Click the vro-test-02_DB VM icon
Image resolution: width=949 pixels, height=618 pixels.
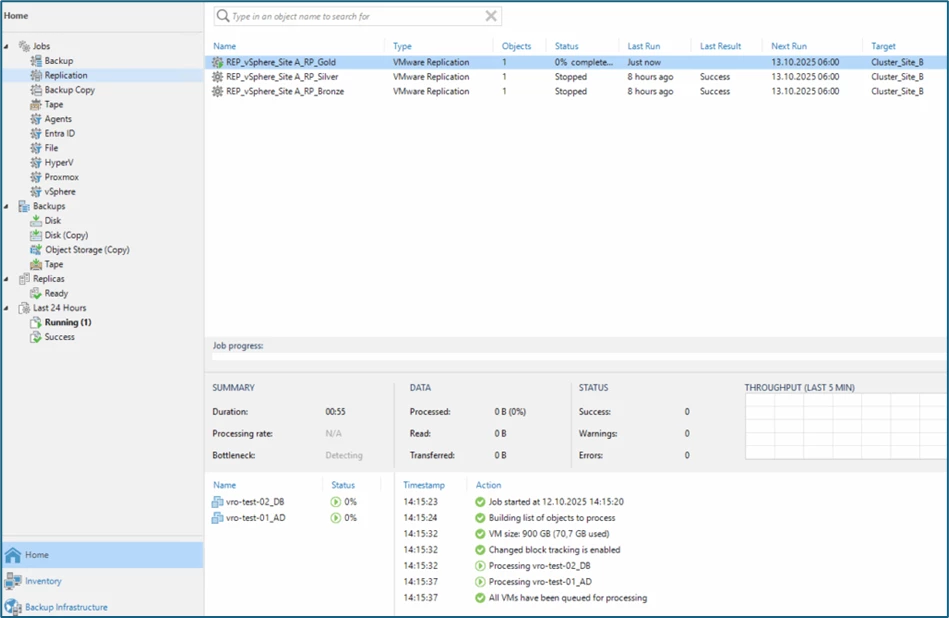(218, 502)
